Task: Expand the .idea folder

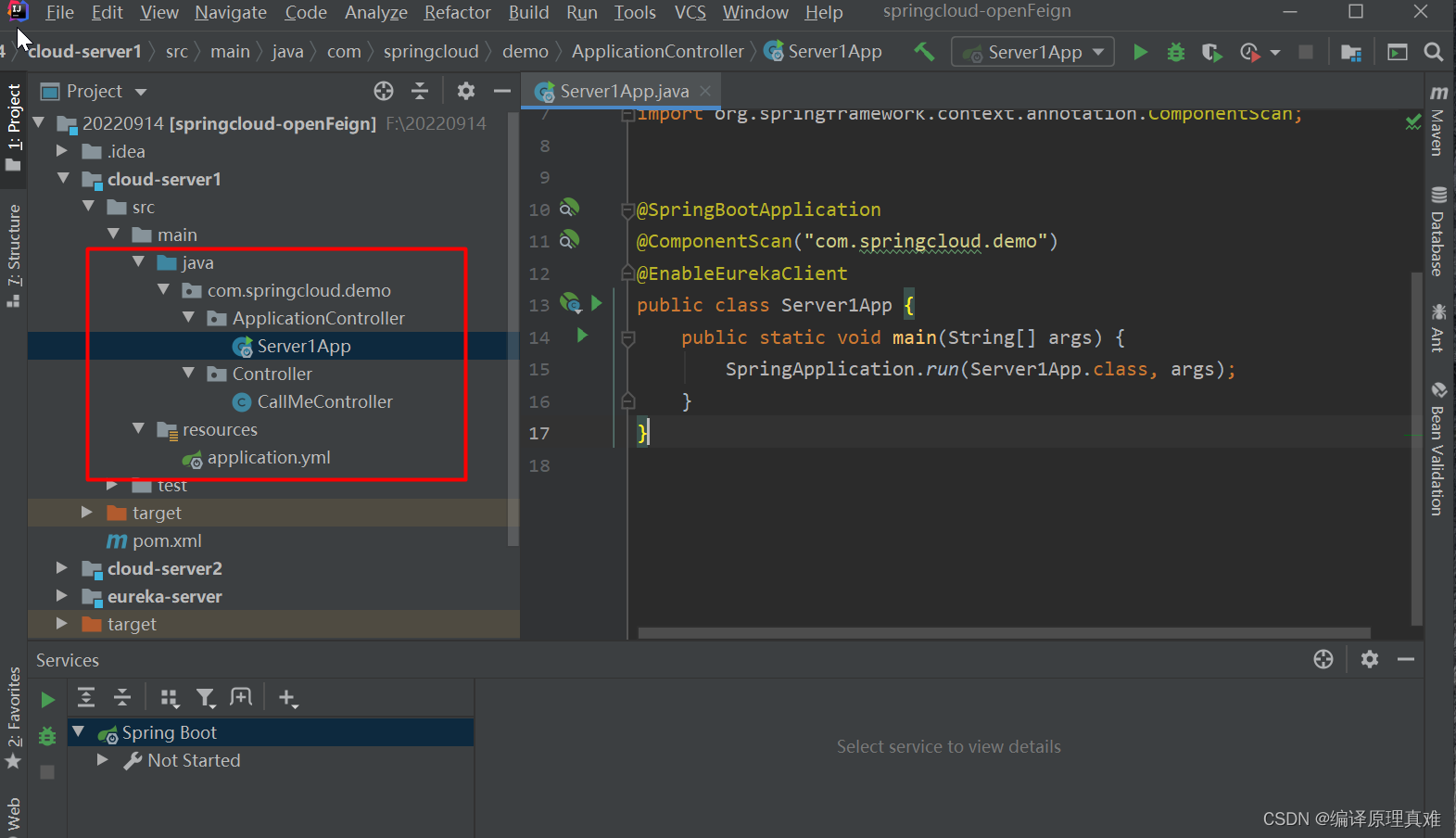Action: coord(62,150)
